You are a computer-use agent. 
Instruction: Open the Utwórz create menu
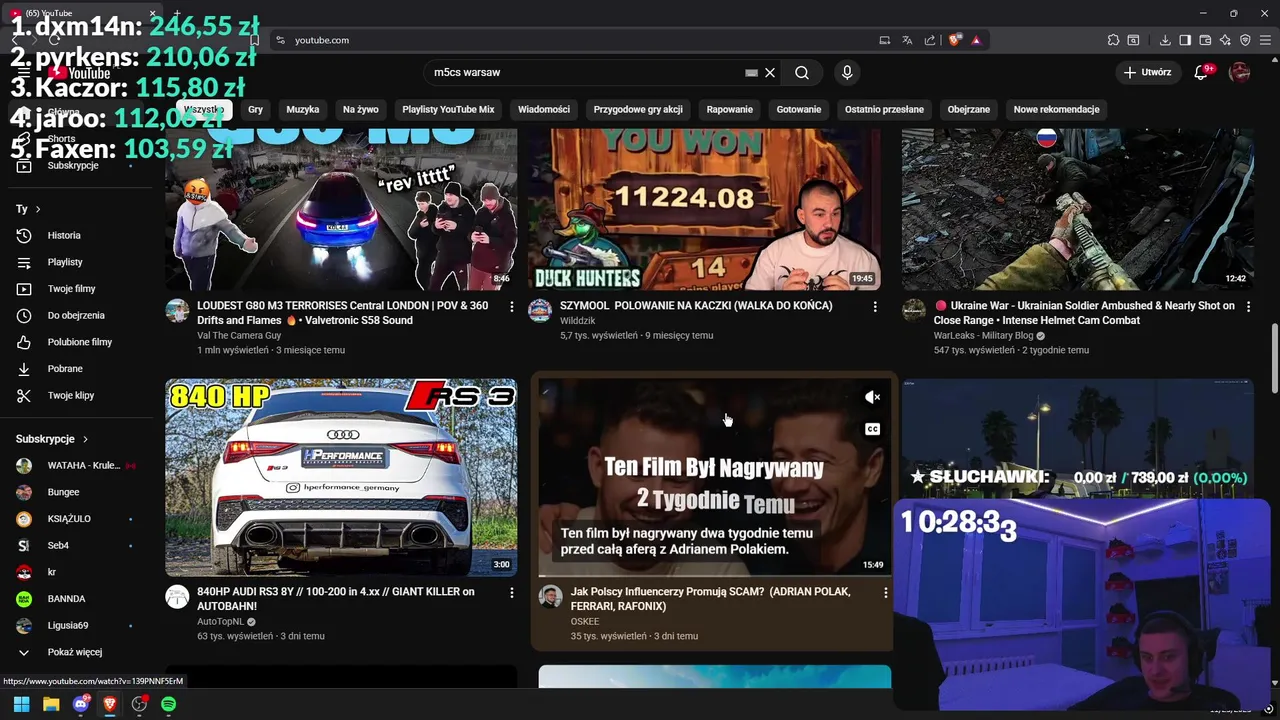click(x=1147, y=72)
